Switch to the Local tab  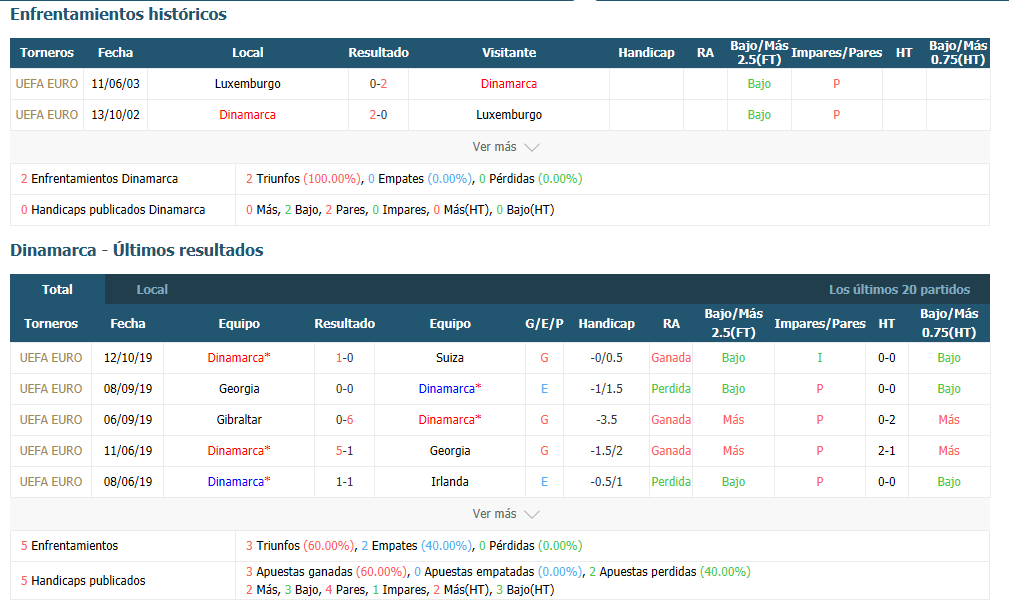coord(152,290)
